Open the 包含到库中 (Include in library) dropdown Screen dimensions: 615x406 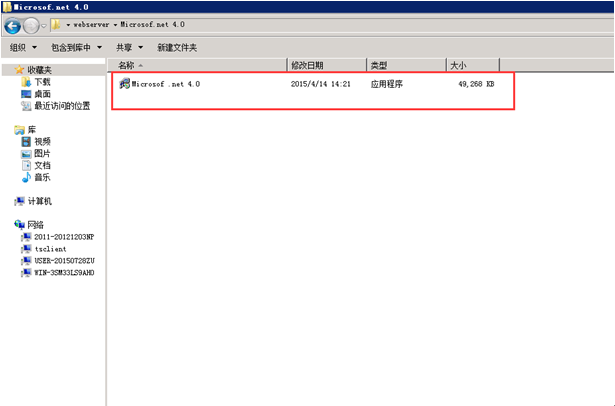pyautogui.click(x=76, y=47)
